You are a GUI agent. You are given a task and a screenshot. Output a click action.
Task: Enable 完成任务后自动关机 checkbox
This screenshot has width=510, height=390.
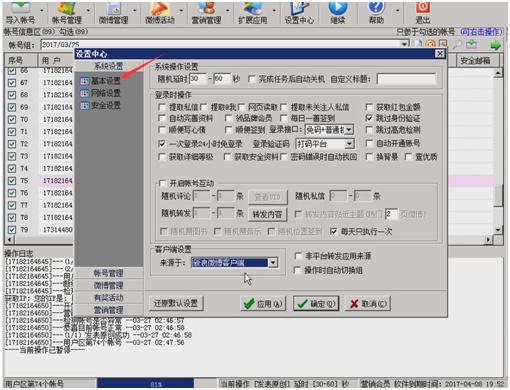coord(252,79)
